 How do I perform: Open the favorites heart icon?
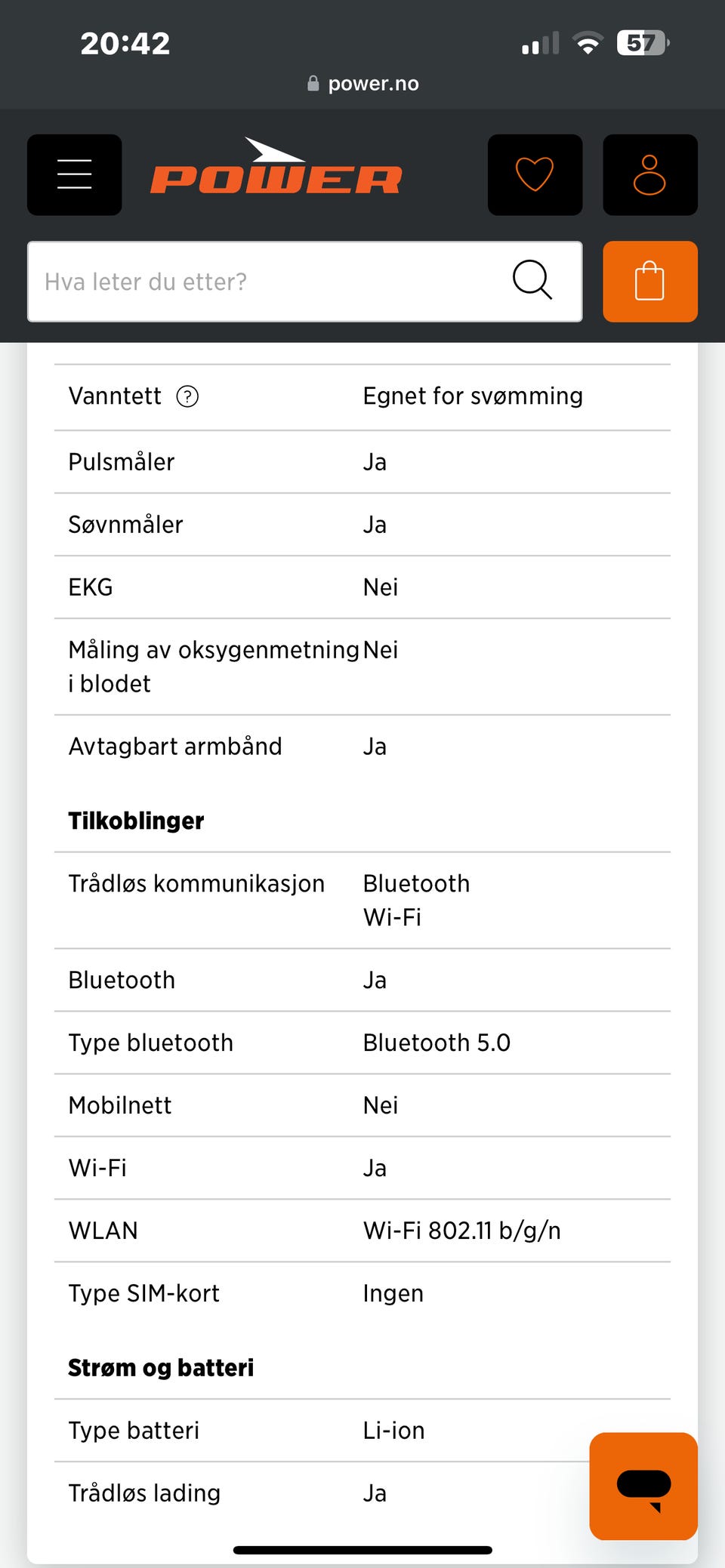coord(535,174)
